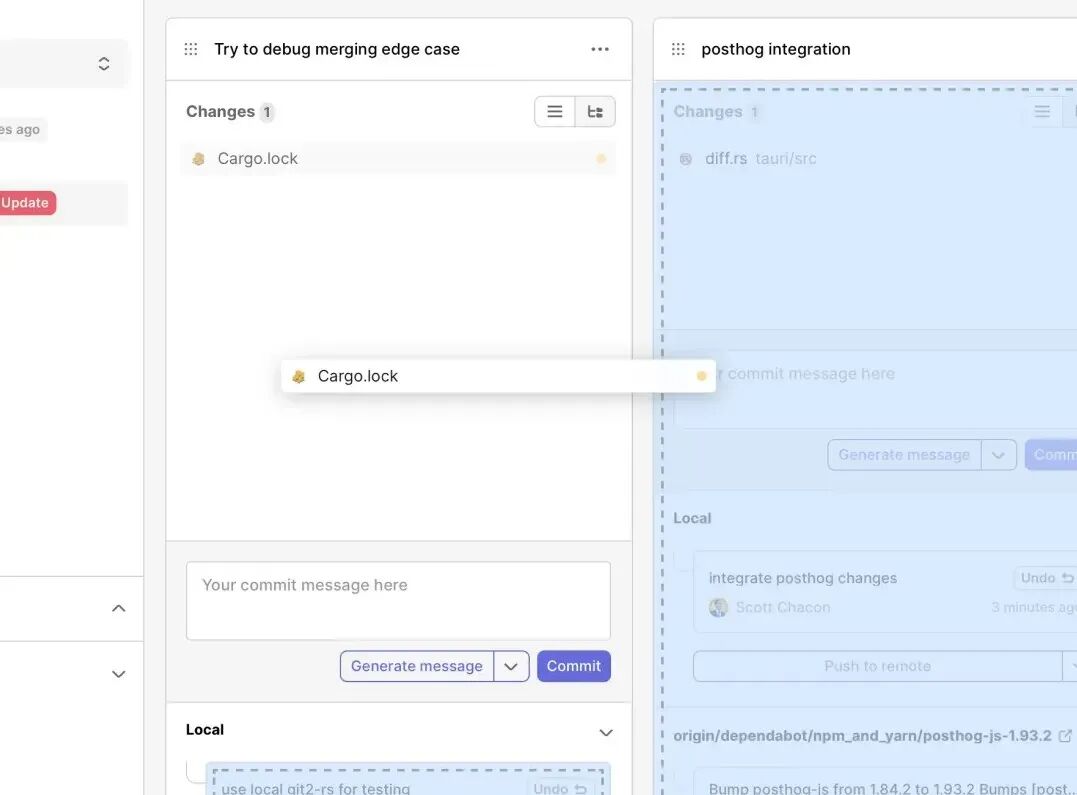The width and height of the screenshot is (1077, 795).
Task: Select the Cargo.lock file in Changes
Action: (398, 159)
